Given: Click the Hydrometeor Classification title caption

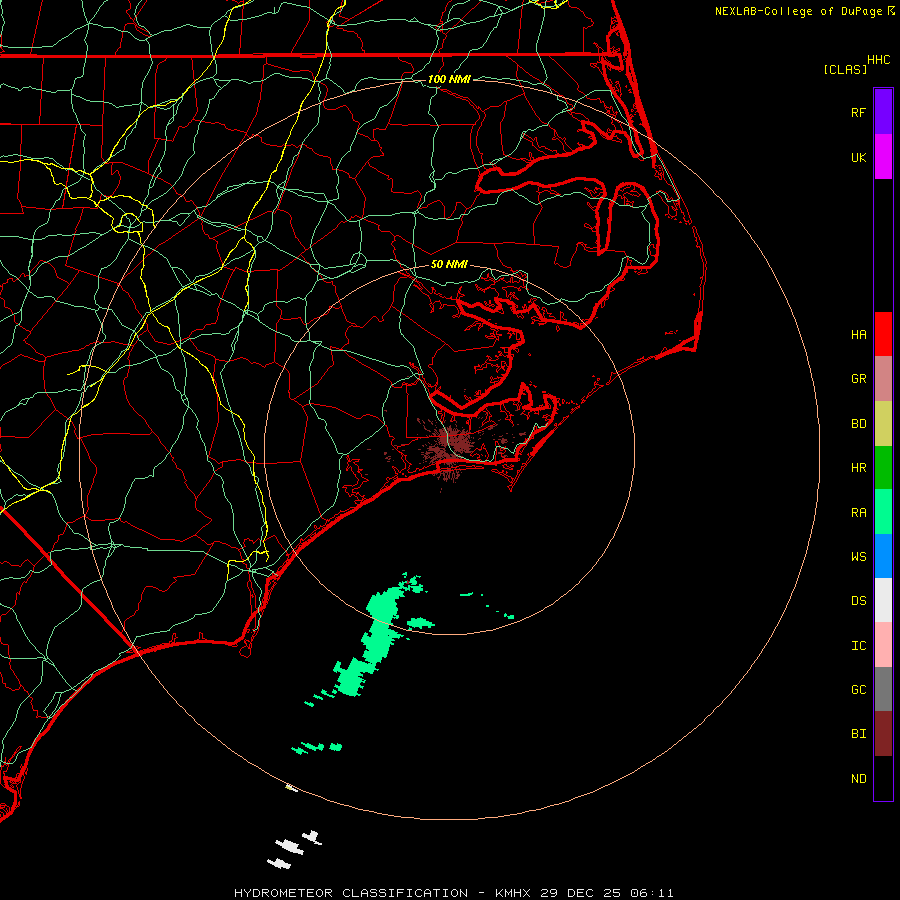Looking at the screenshot, I should coord(453,893).
